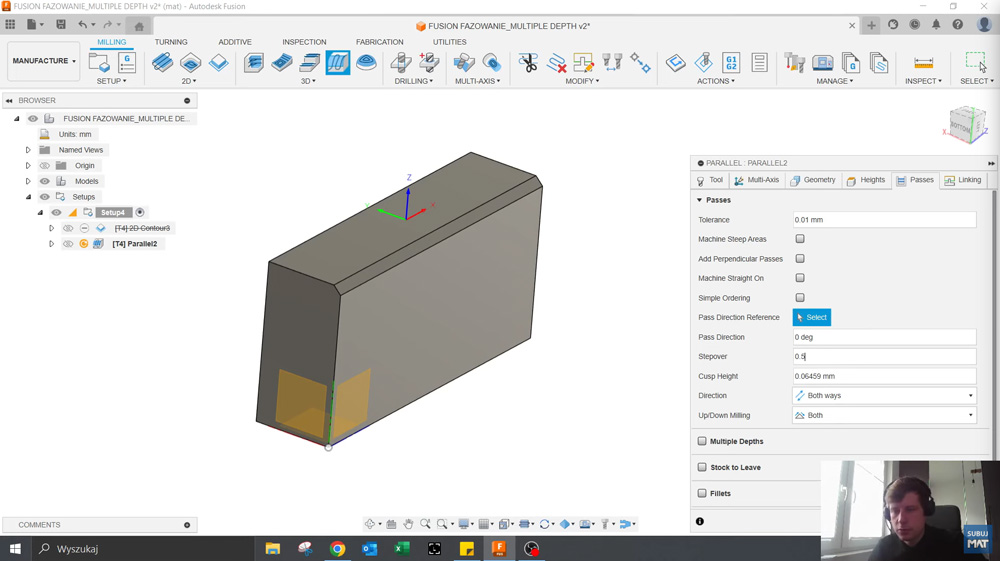Toggle visibility eye of the Models folder
Image resolution: width=1000 pixels, height=561 pixels.
point(45,181)
